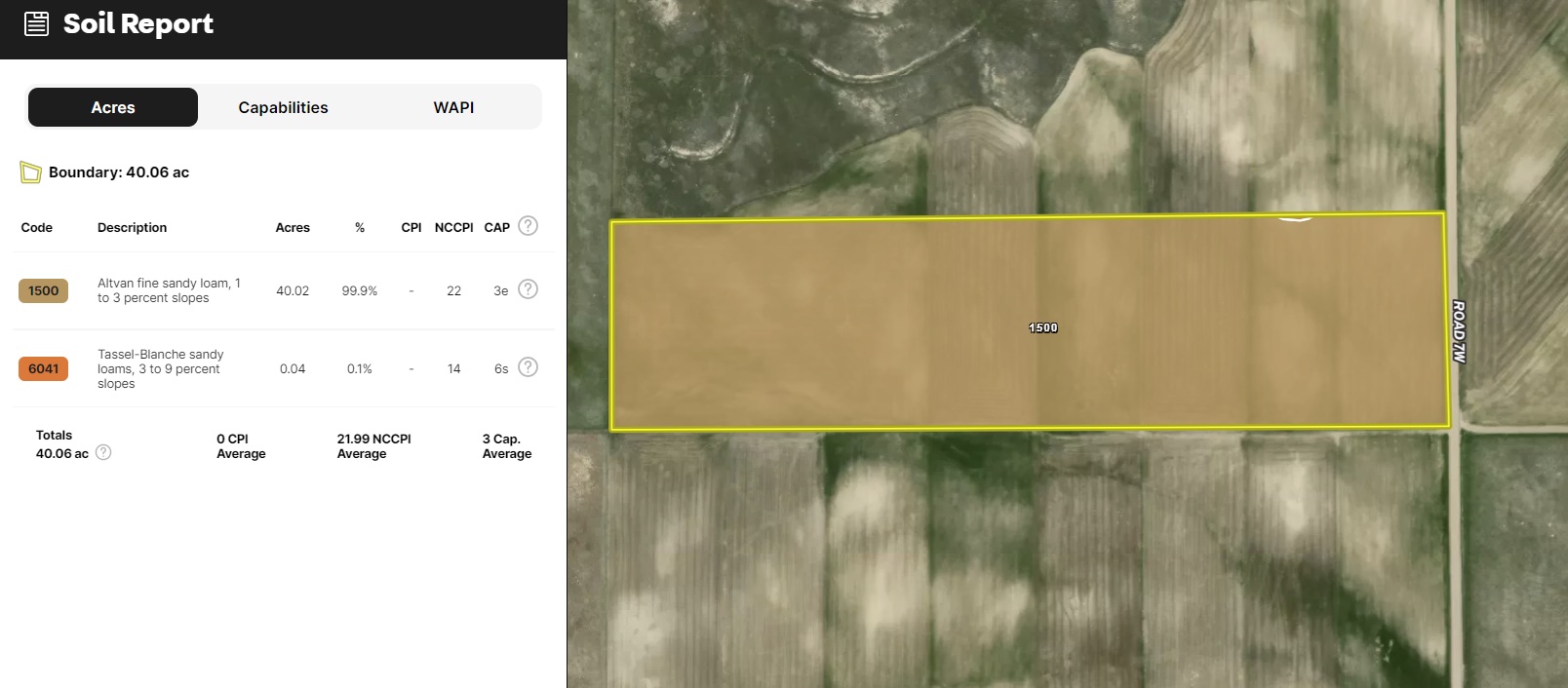Click the 1500 label on the map
Screen dimensions: 1568x688
tap(1042, 327)
